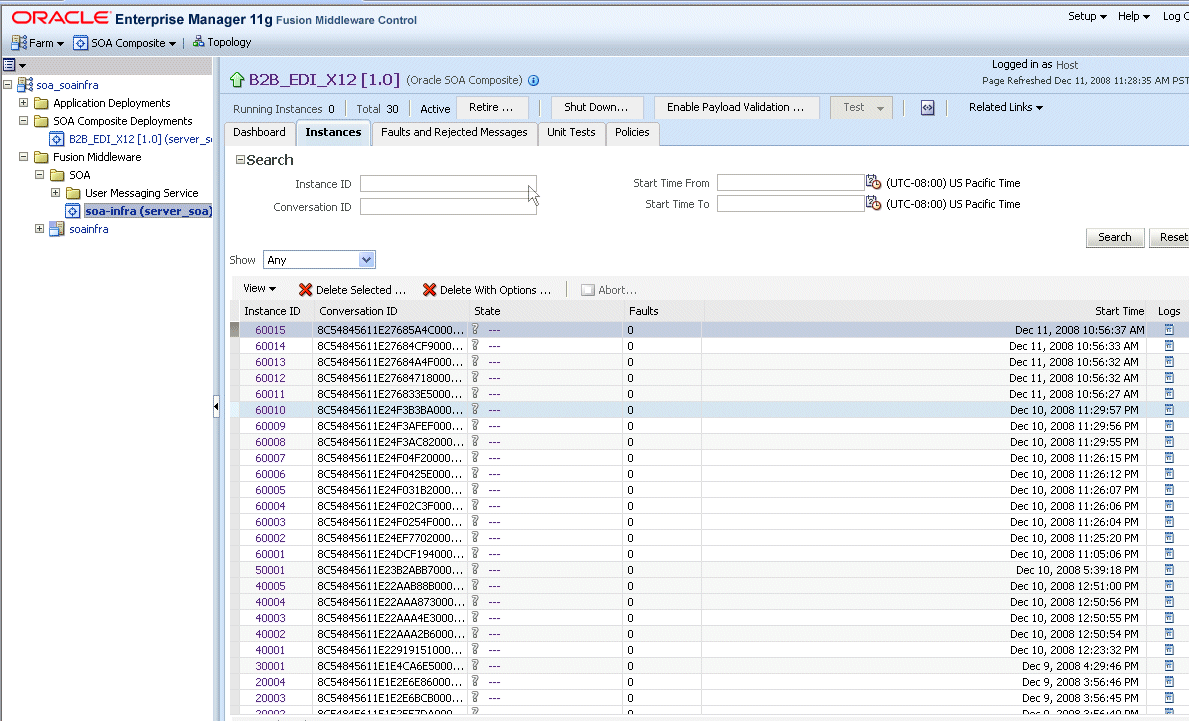Open the calendar picker for Start Time From
Image resolution: width=1189 pixels, height=721 pixels.
[x=873, y=182]
